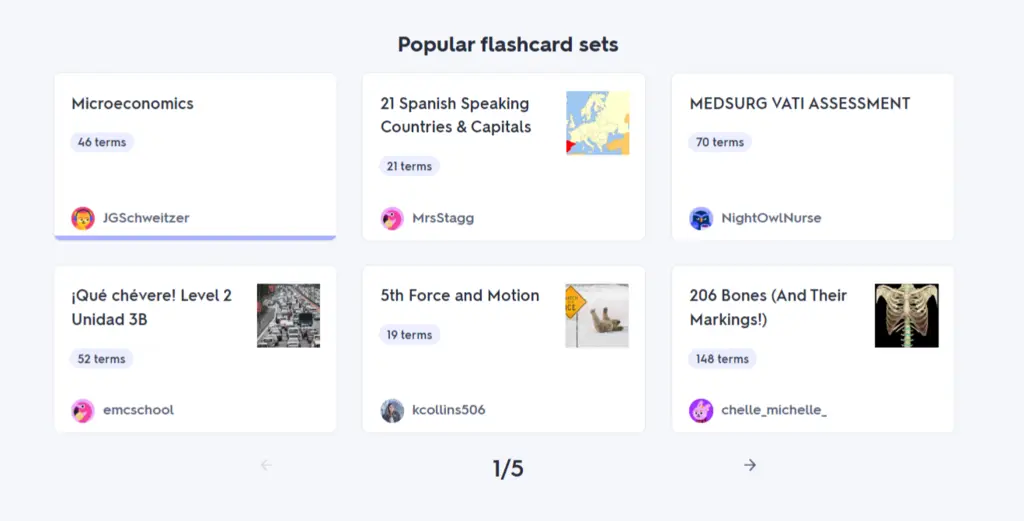This screenshot has width=1024, height=521.
Task: Click JGSchweitzer's profile avatar icon
Action: [x=83, y=218]
